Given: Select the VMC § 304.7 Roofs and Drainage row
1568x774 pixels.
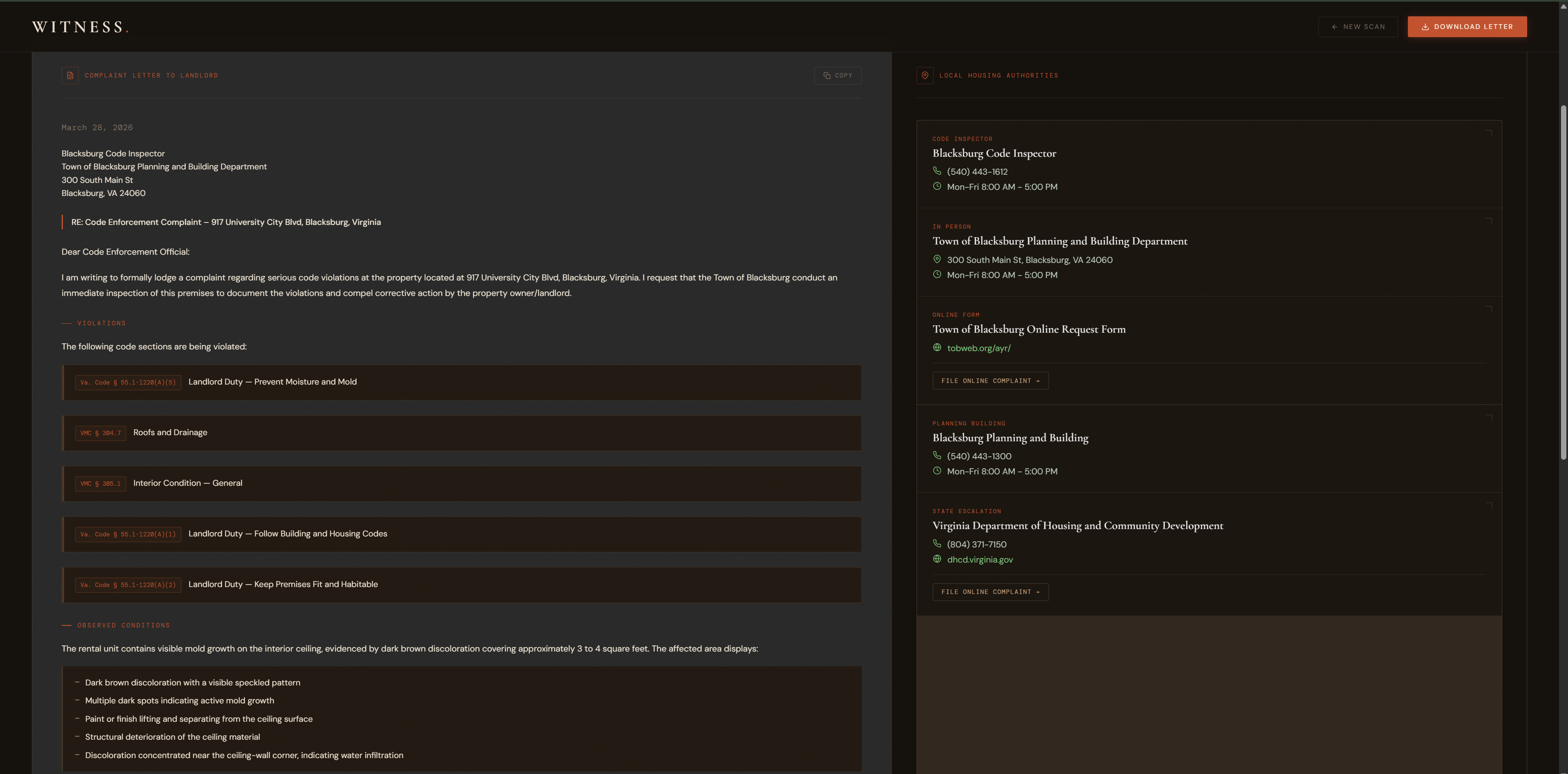Looking at the screenshot, I should (x=462, y=433).
